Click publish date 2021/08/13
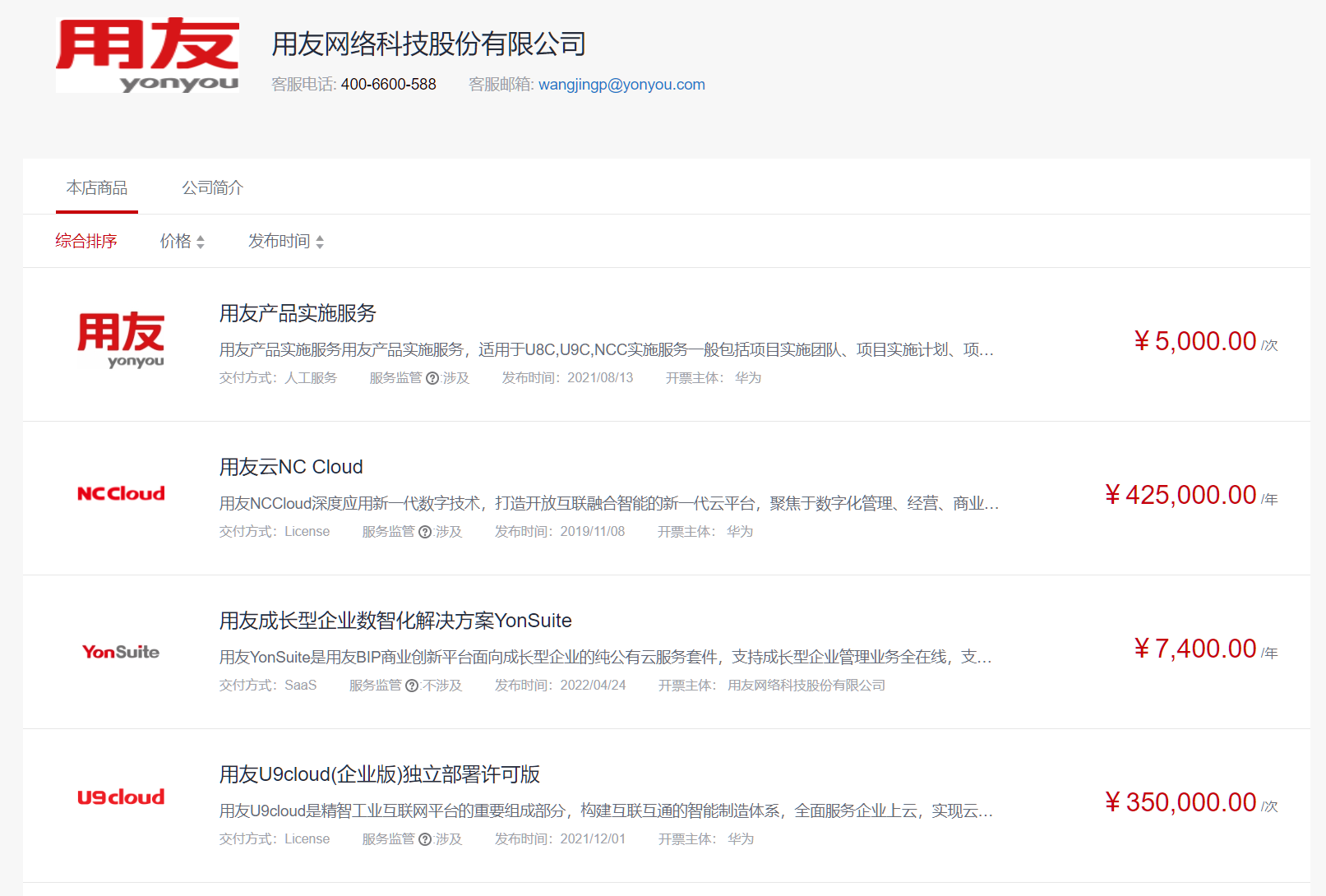The image size is (1326, 896). pyautogui.click(x=600, y=378)
